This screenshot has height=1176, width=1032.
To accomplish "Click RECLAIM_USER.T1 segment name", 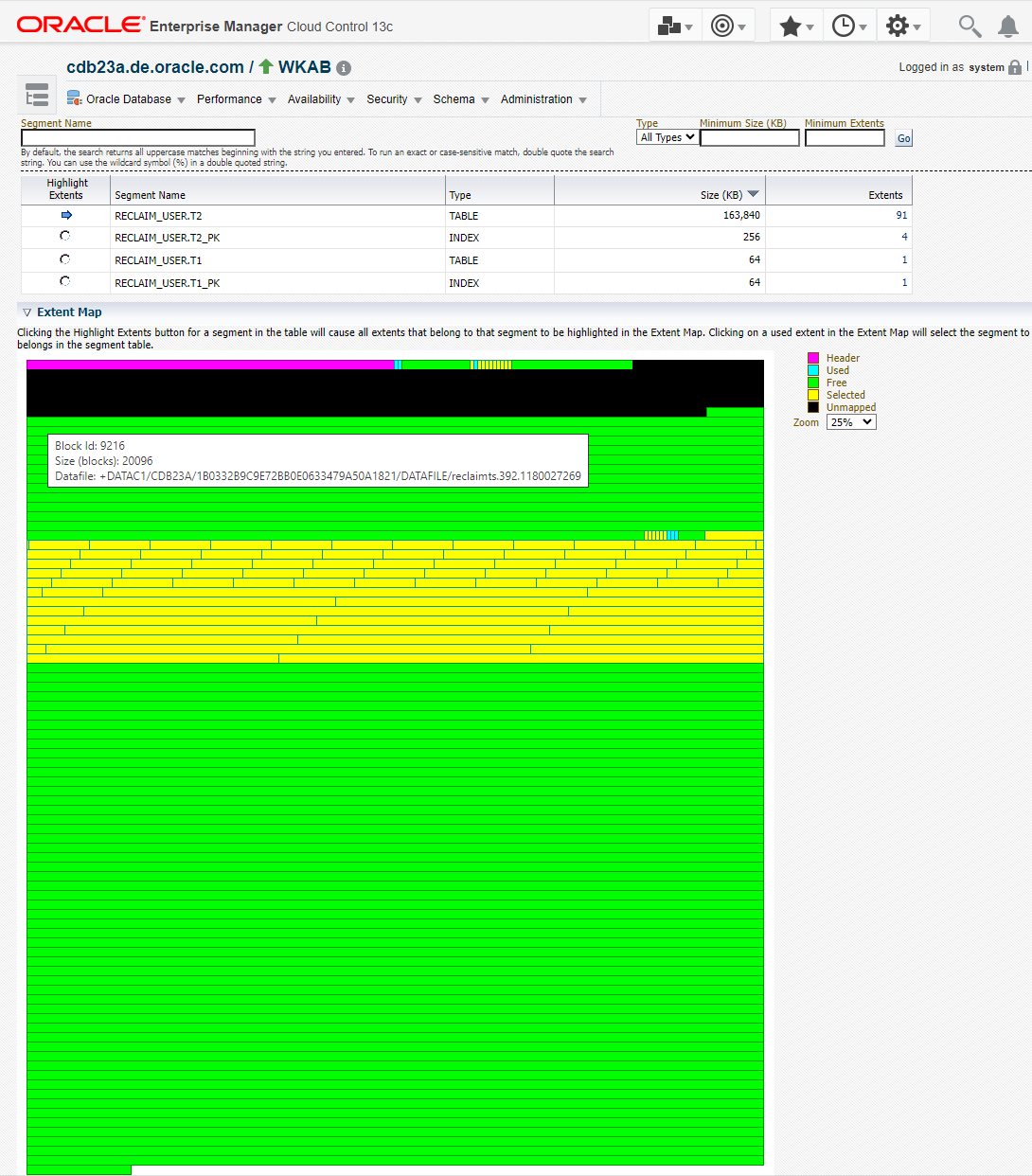I will tap(158, 260).
